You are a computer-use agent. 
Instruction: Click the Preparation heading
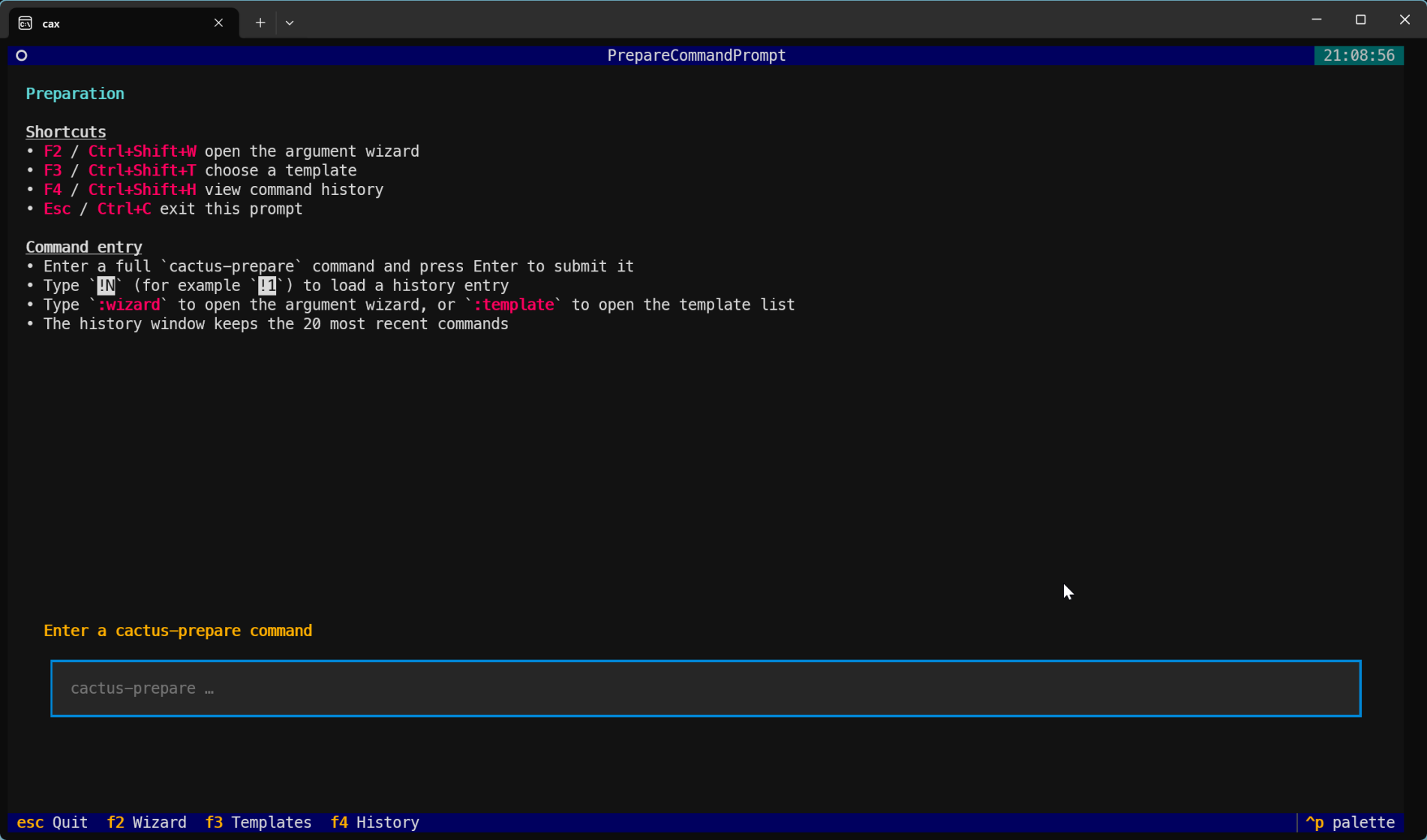tap(75, 94)
